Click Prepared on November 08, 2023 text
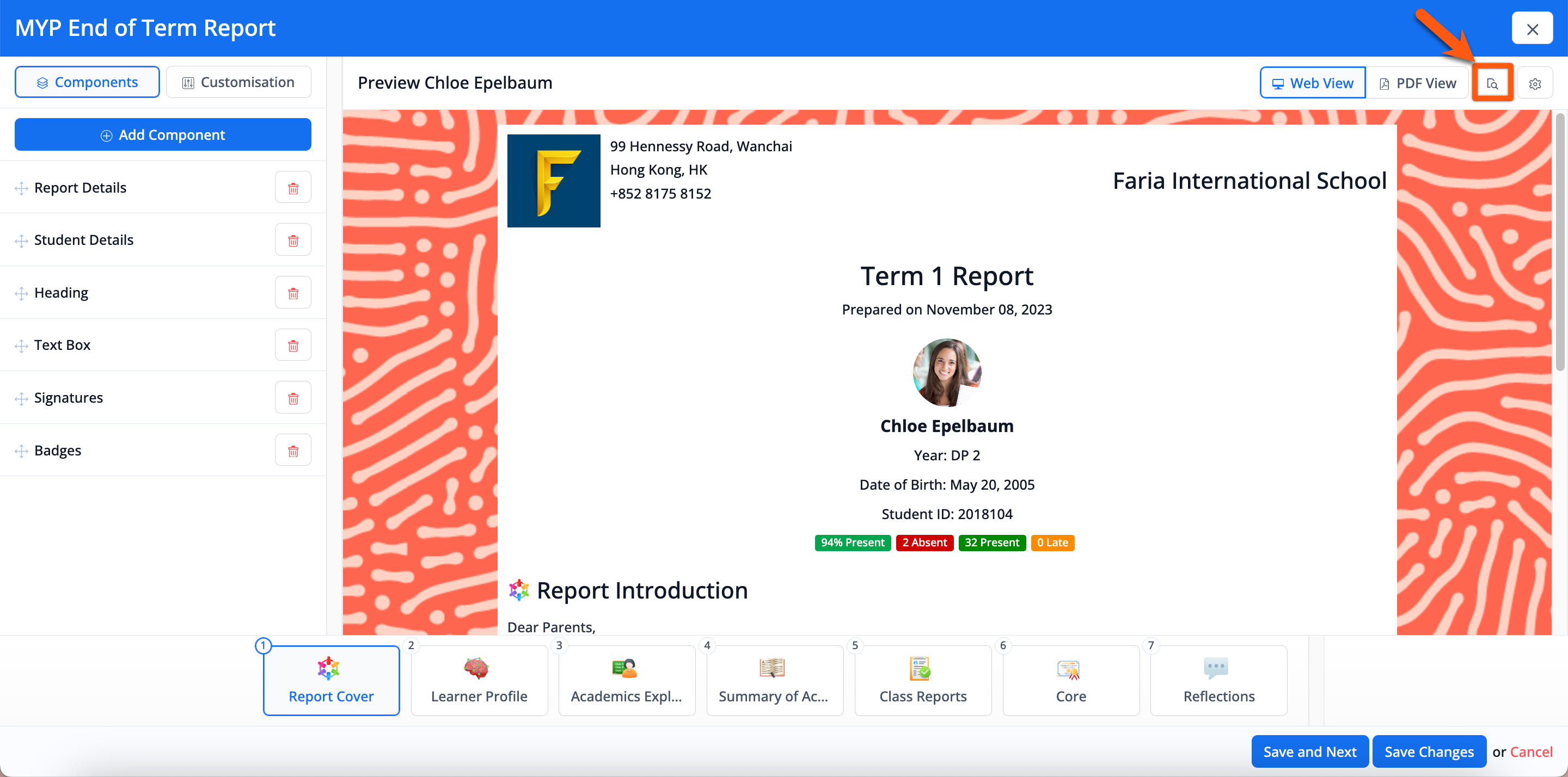 [947, 309]
